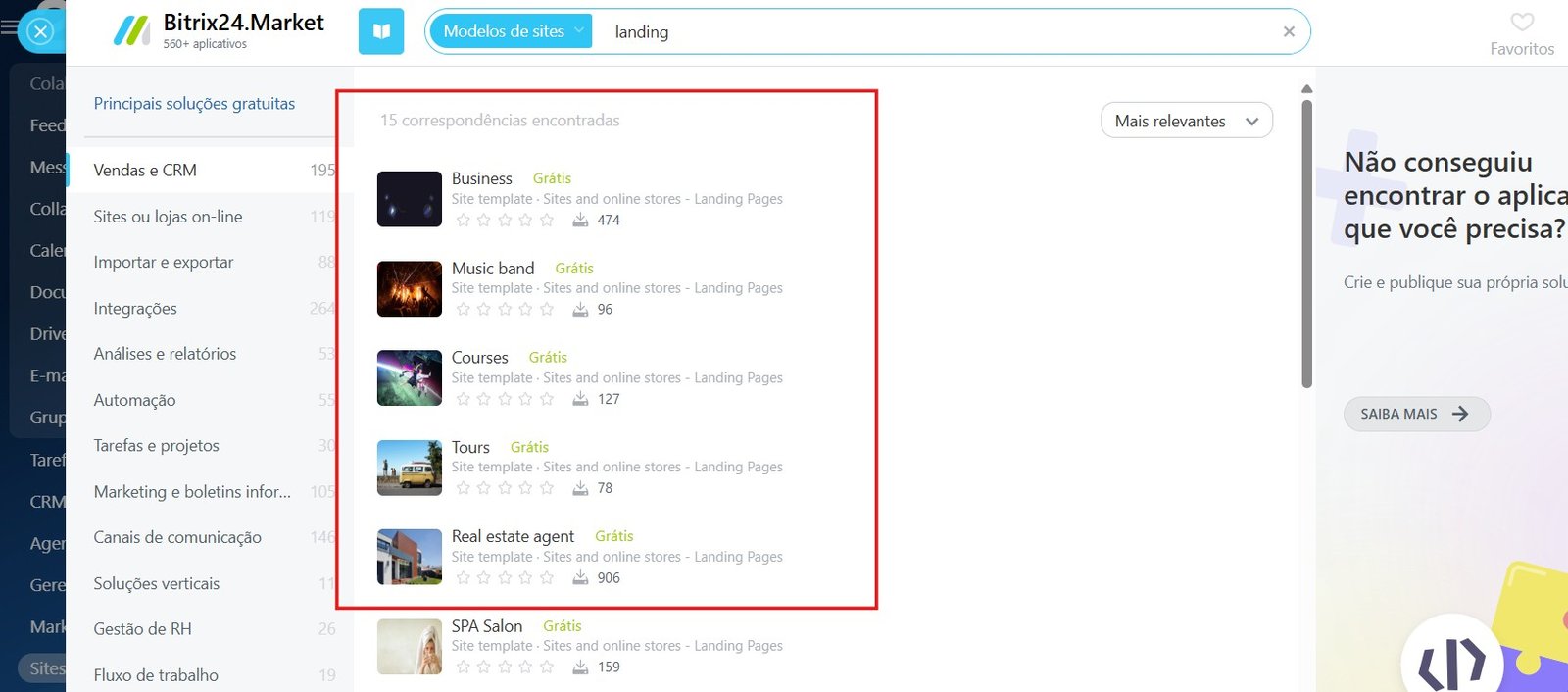This screenshot has width=1568, height=692.
Task: Select the Integrações category
Action: click(x=210, y=308)
